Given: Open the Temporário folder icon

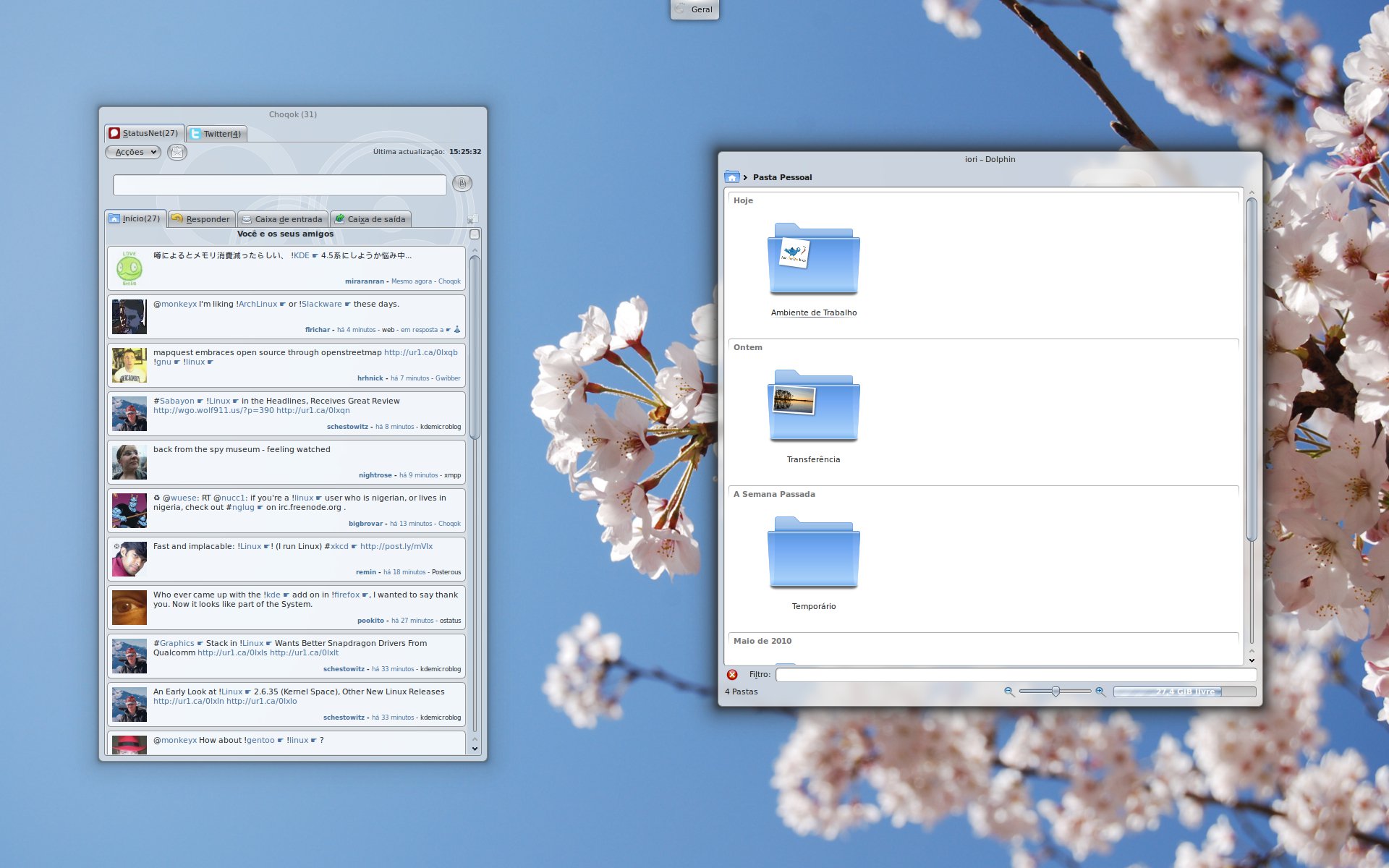Looking at the screenshot, I should pos(814,553).
